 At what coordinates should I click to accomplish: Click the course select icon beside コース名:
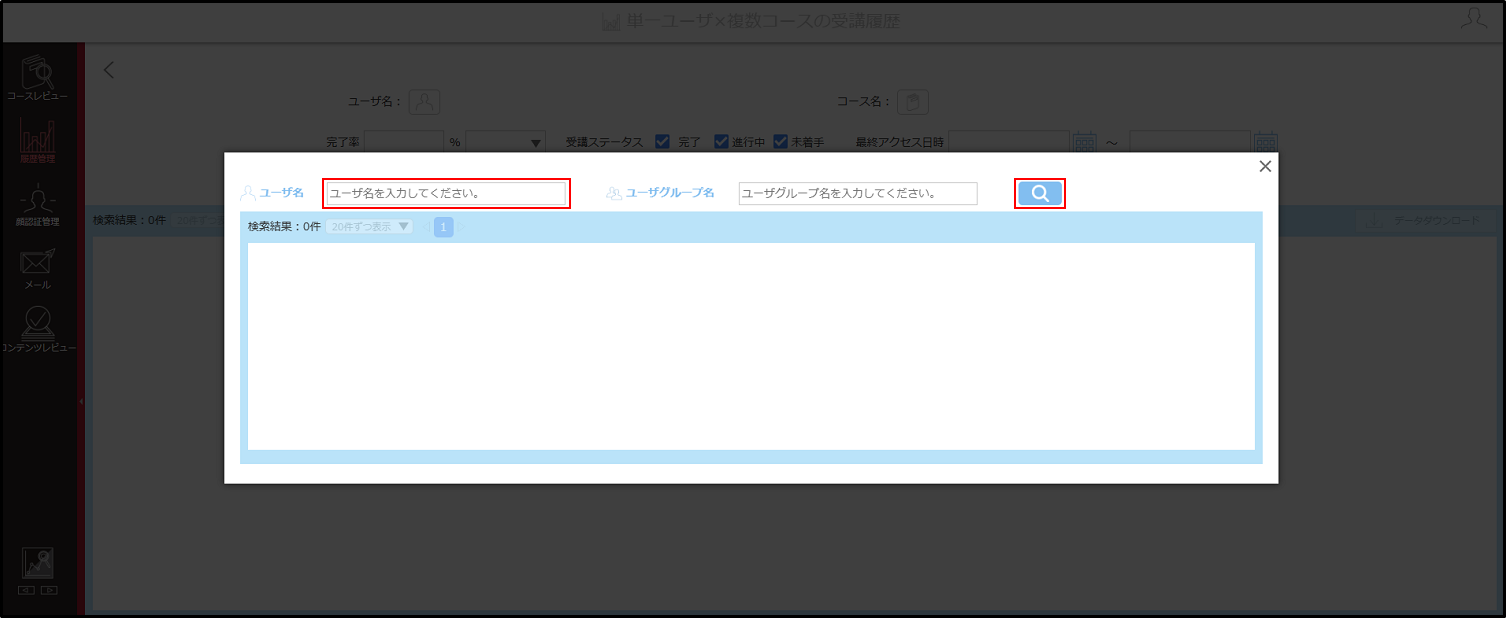(x=913, y=101)
